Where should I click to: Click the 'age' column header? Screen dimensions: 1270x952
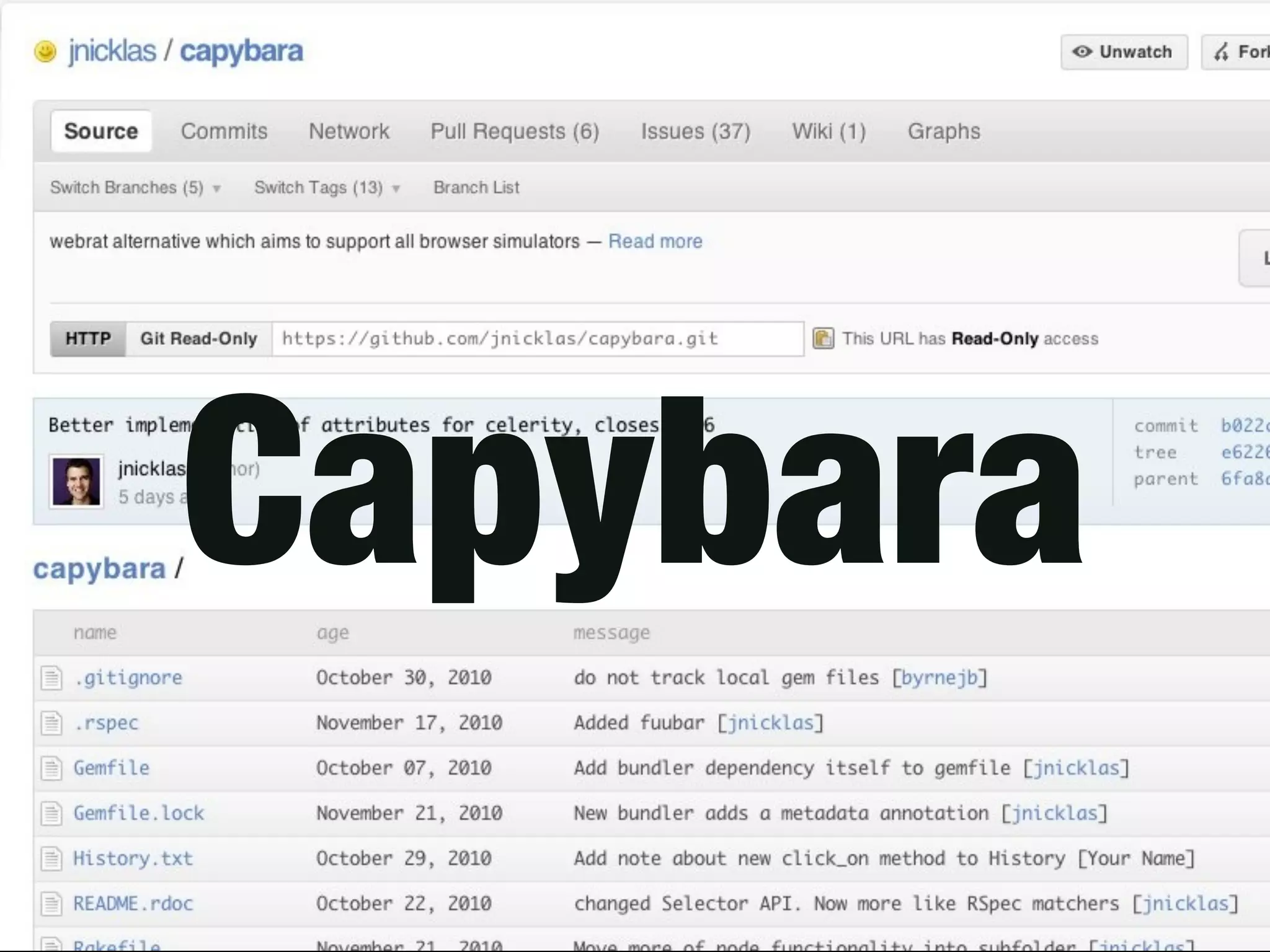pyautogui.click(x=333, y=633)
